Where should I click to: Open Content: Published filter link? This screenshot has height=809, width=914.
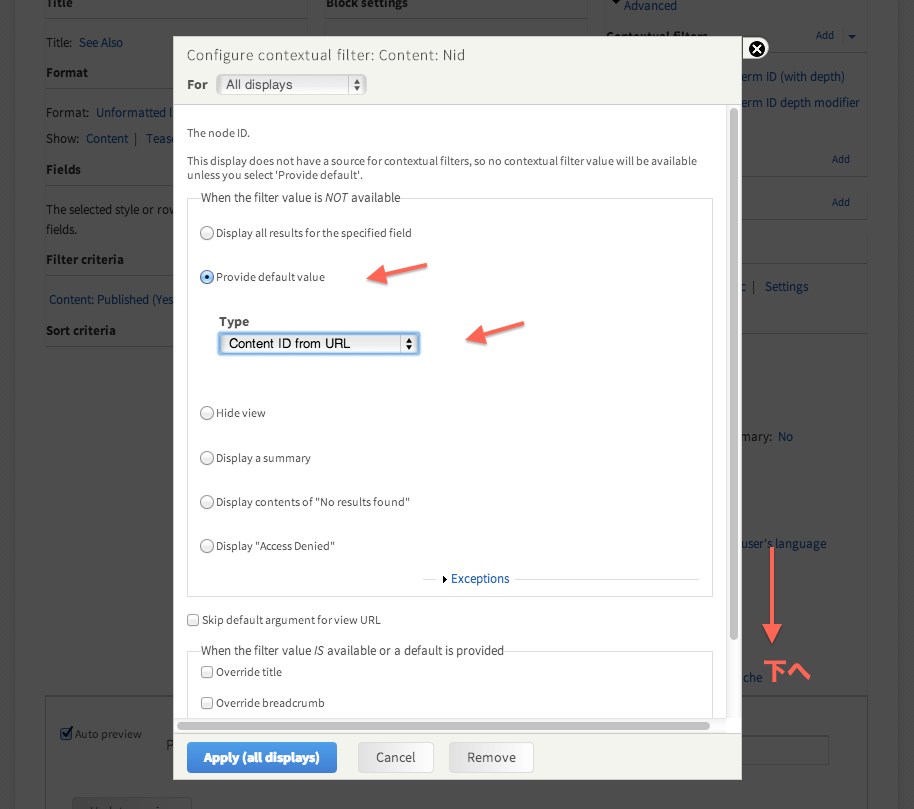click(x=111, y=300)
